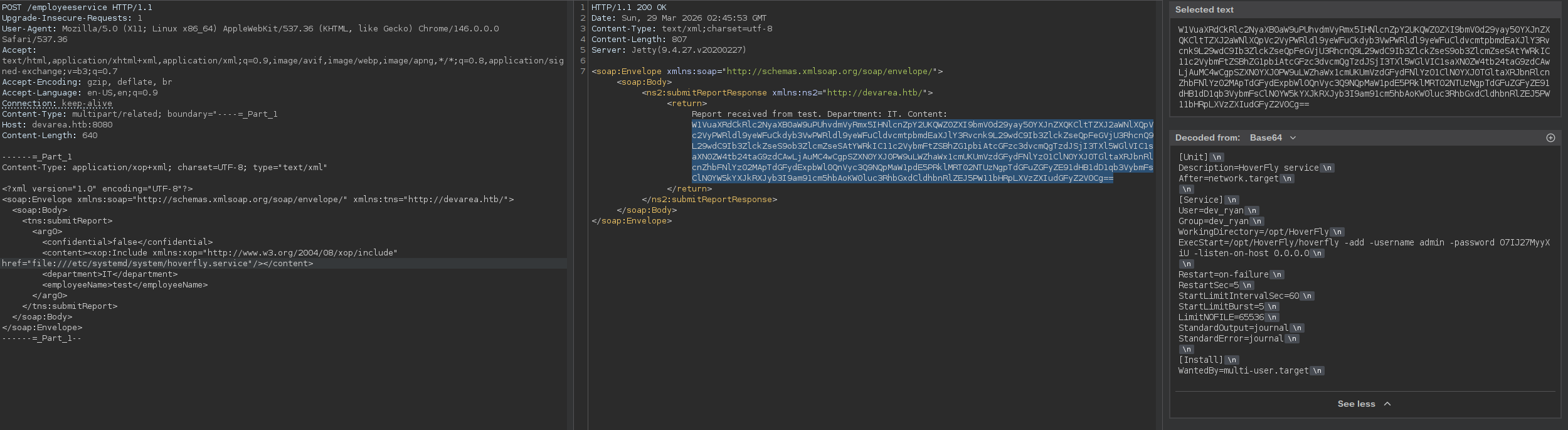The image size is (1568, 430).
Task: Click the 'User=dev_ryan' decoded line
Action: click(x=1211, y=211)
